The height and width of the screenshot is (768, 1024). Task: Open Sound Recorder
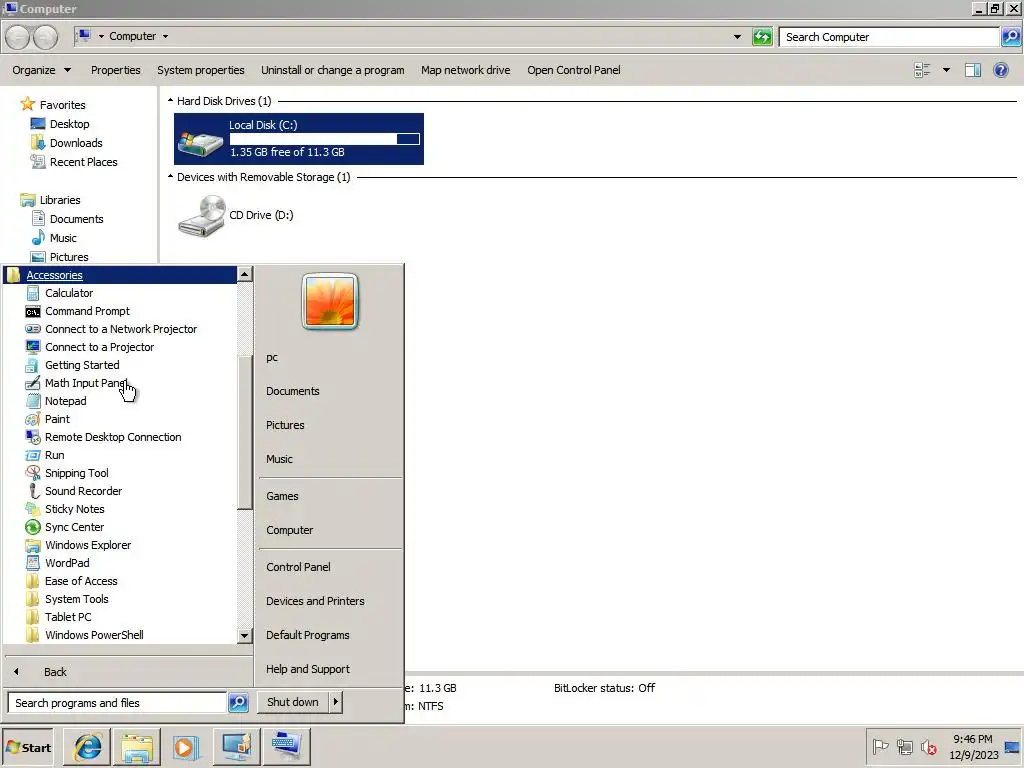click(82, 491)
